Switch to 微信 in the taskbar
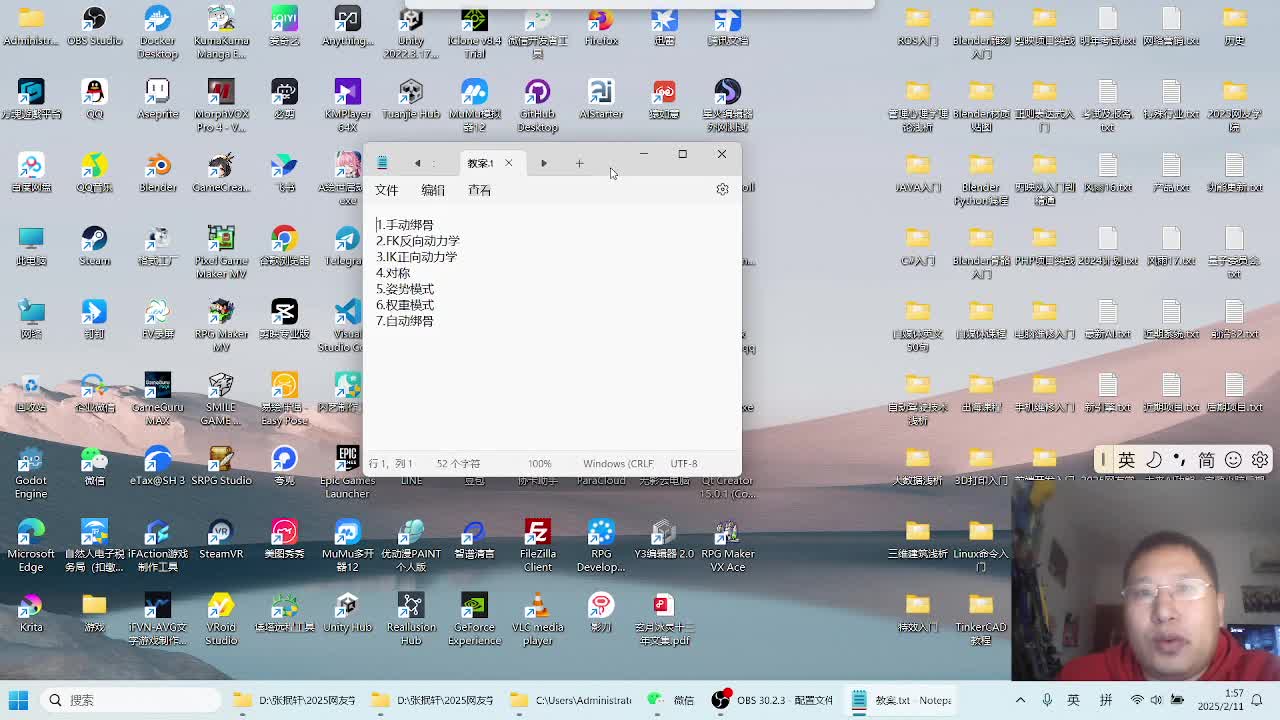Viewport: 1280px width, 720px height. click(671, 700)
